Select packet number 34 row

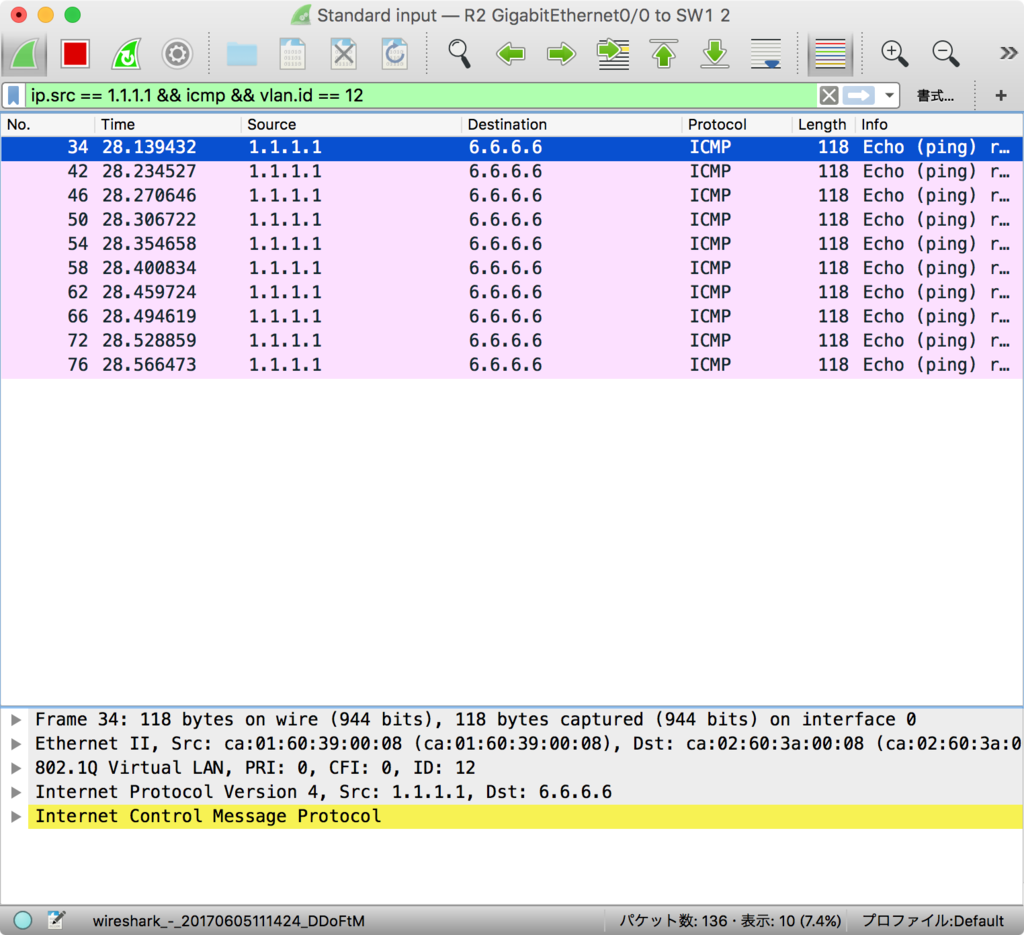click(512, 148)
